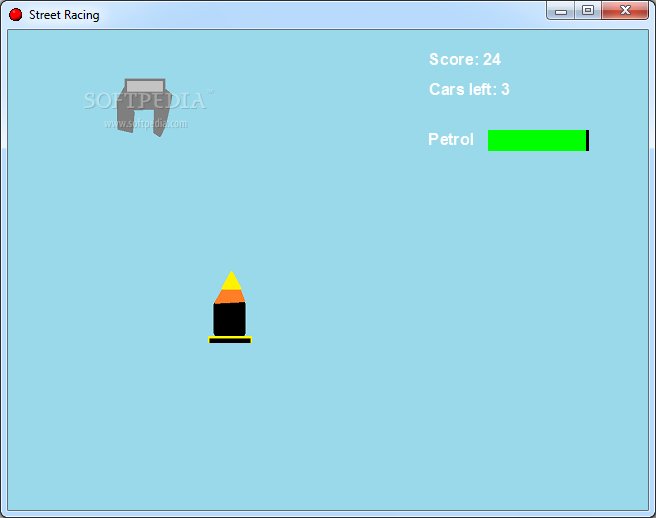Click the player's black rocket car
Image resolution: width=656 pixels, height=518 pixels.
click(x=230, y=308)
